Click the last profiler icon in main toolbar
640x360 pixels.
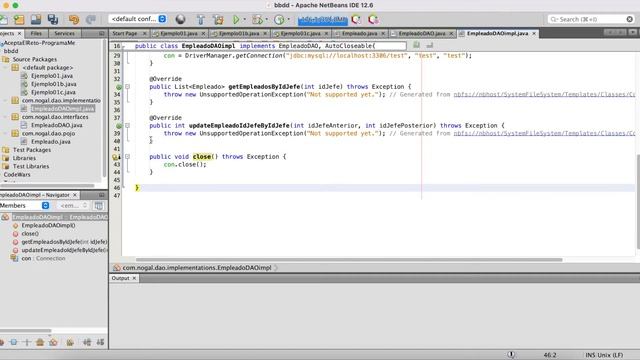(x=373, y=19)
